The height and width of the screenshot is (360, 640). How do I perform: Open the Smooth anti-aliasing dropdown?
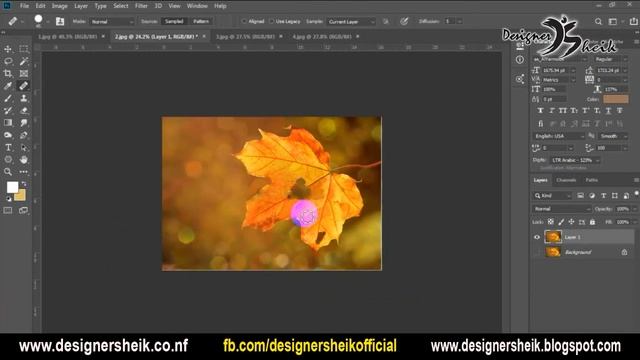[x=612, y=136]
